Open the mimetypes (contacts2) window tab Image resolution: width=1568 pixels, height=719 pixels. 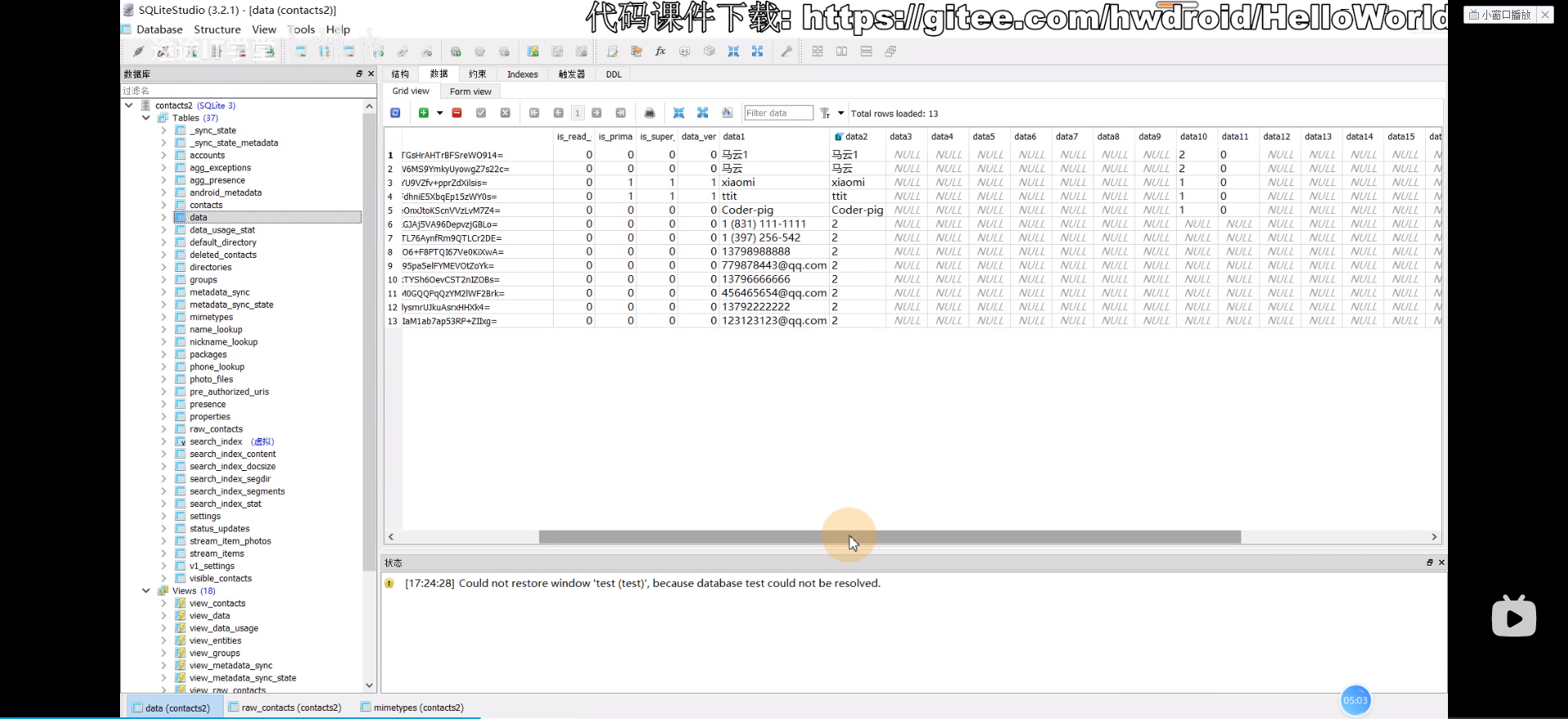413,708
